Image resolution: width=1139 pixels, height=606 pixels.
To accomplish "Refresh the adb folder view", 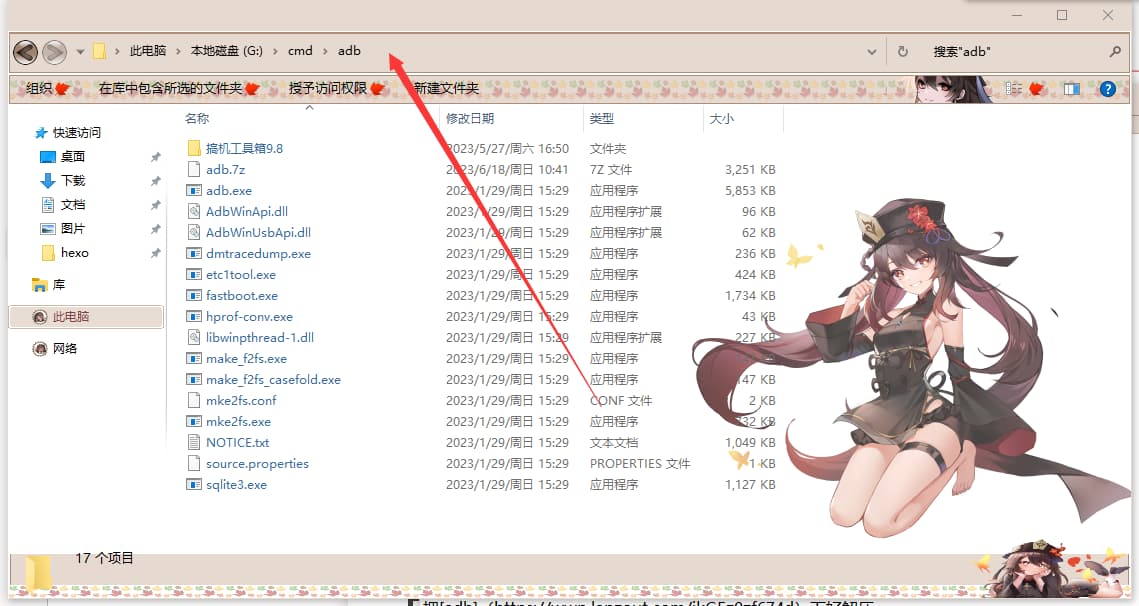I will pos(903,52).
